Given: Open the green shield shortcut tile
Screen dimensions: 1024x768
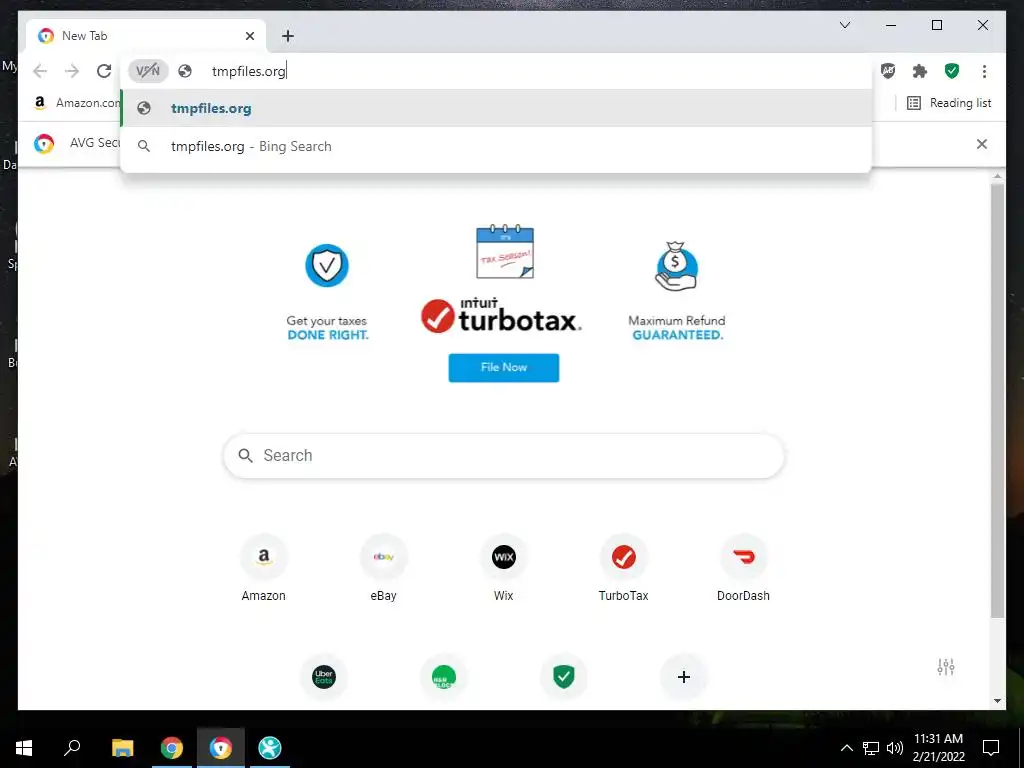Looking at the screenshot, I should pos(564,677).
